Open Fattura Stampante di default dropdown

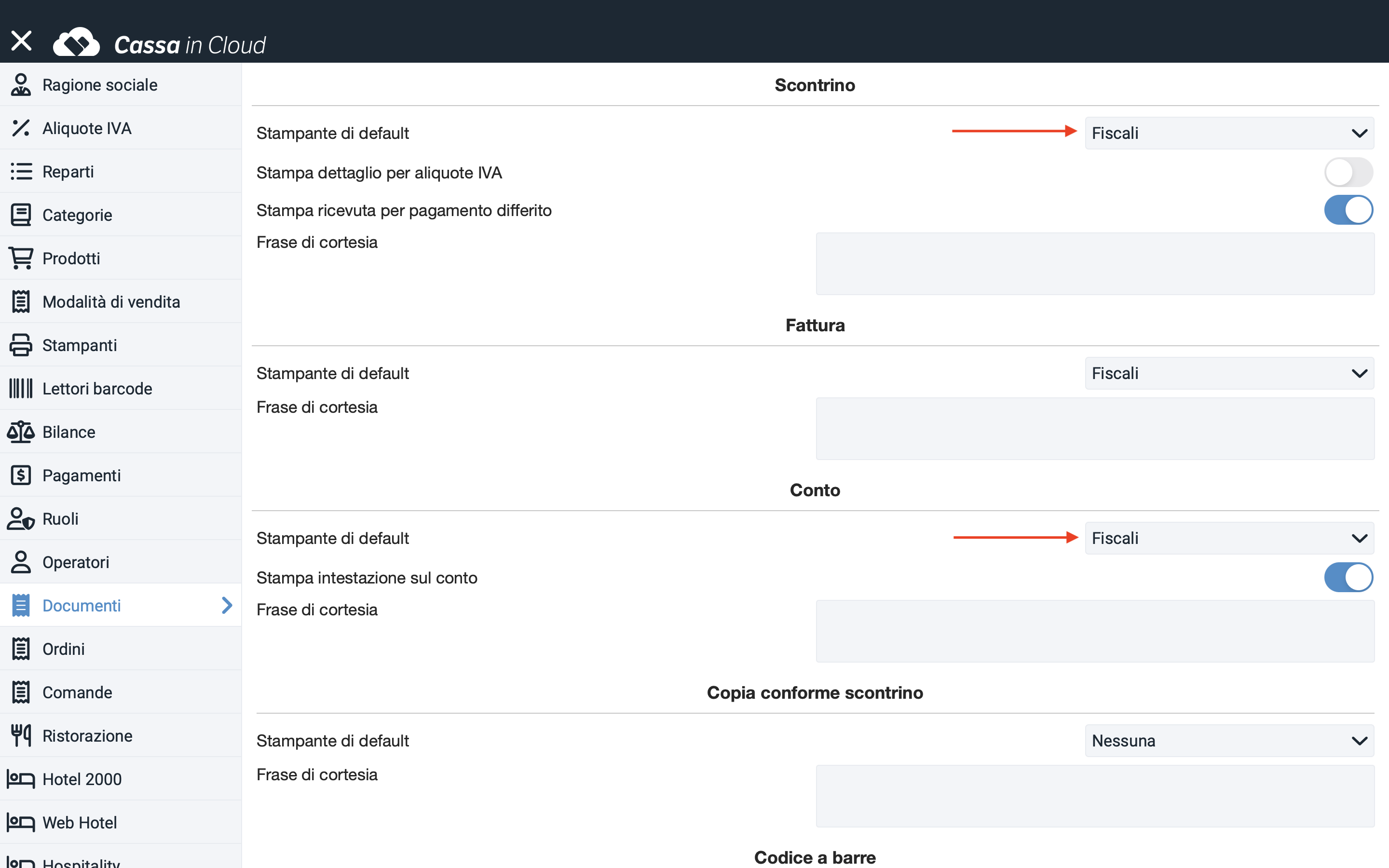pyautogui.click(x=1229, y=373)
